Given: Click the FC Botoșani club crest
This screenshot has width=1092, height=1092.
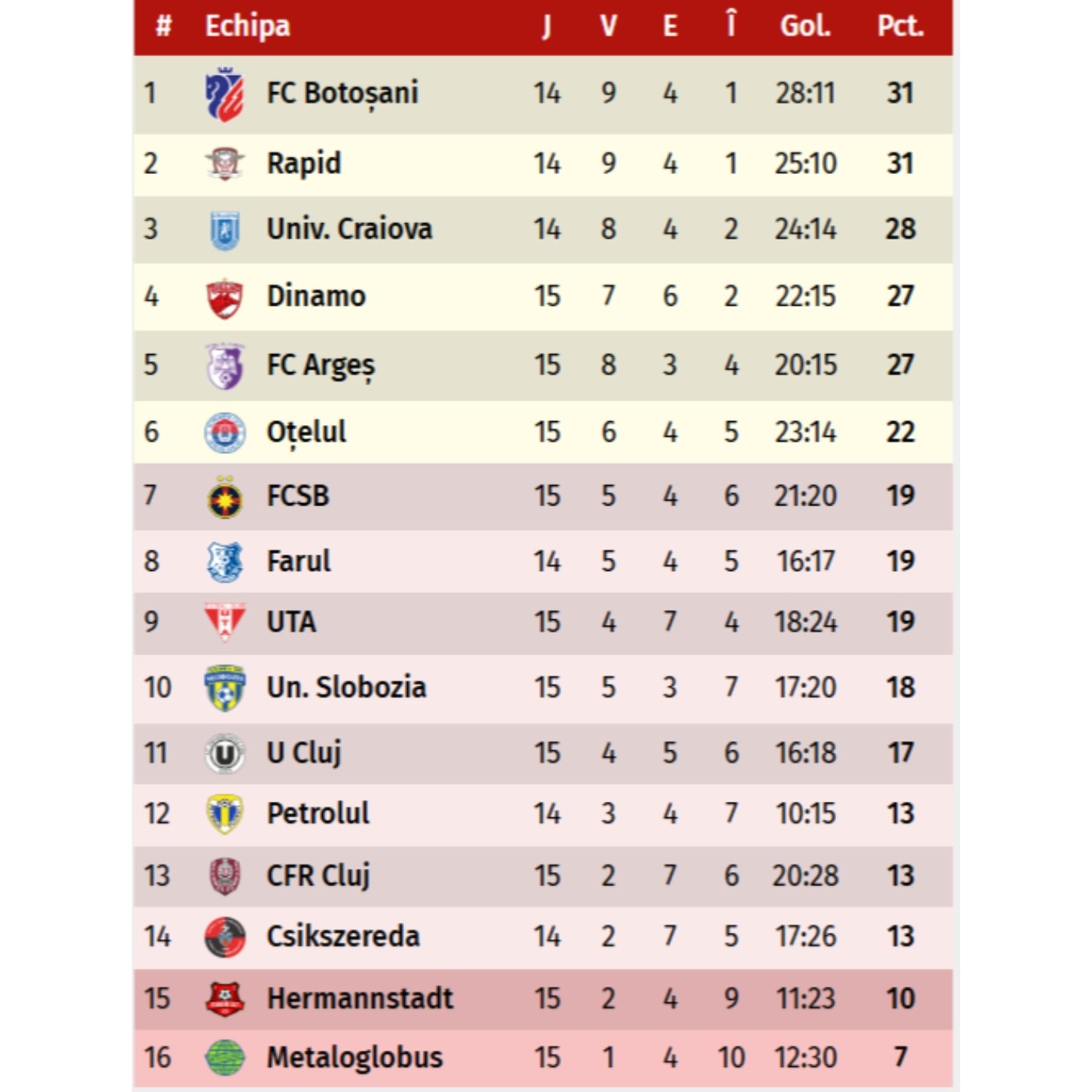Looking at the screenshot, I should [225, 94].
